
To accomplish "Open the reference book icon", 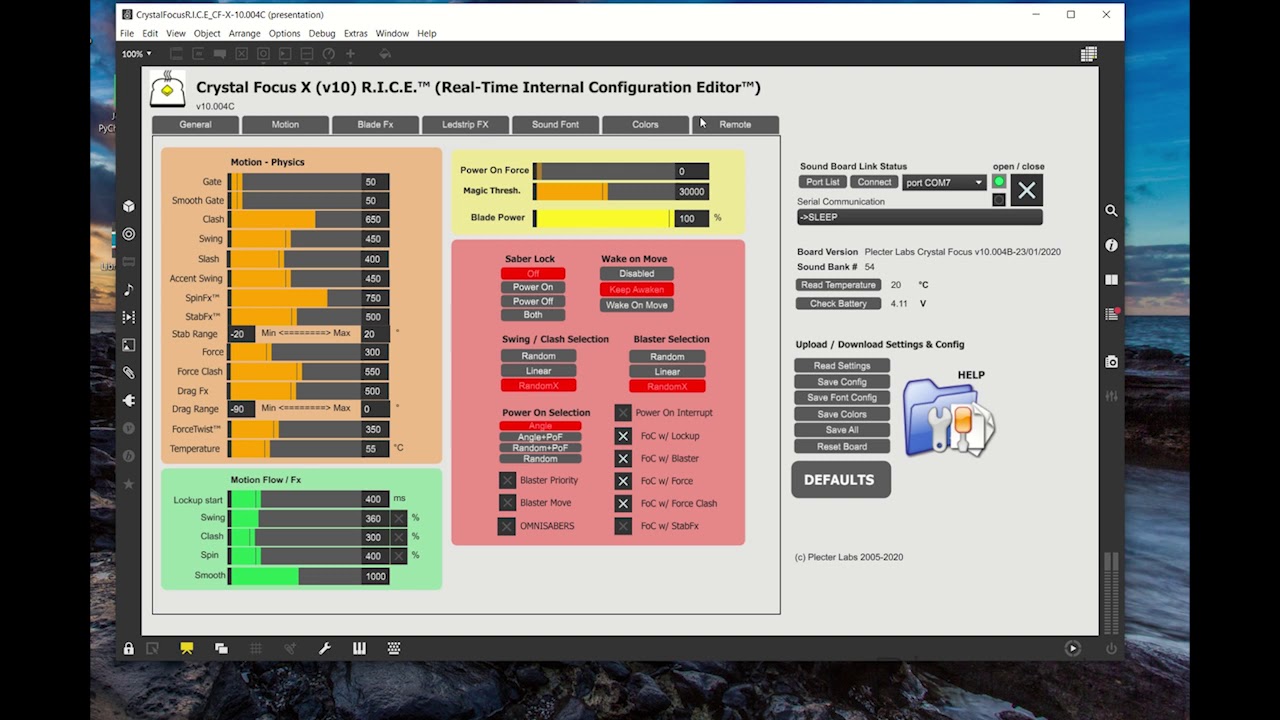I will click(x=1112, y=280).
